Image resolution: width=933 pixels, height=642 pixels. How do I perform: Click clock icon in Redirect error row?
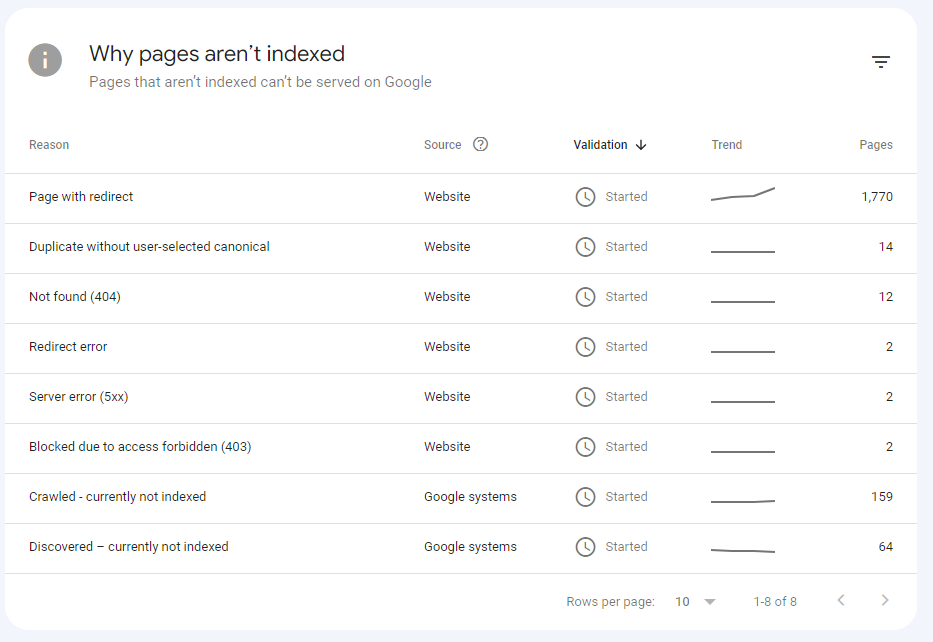pos(585,347)
